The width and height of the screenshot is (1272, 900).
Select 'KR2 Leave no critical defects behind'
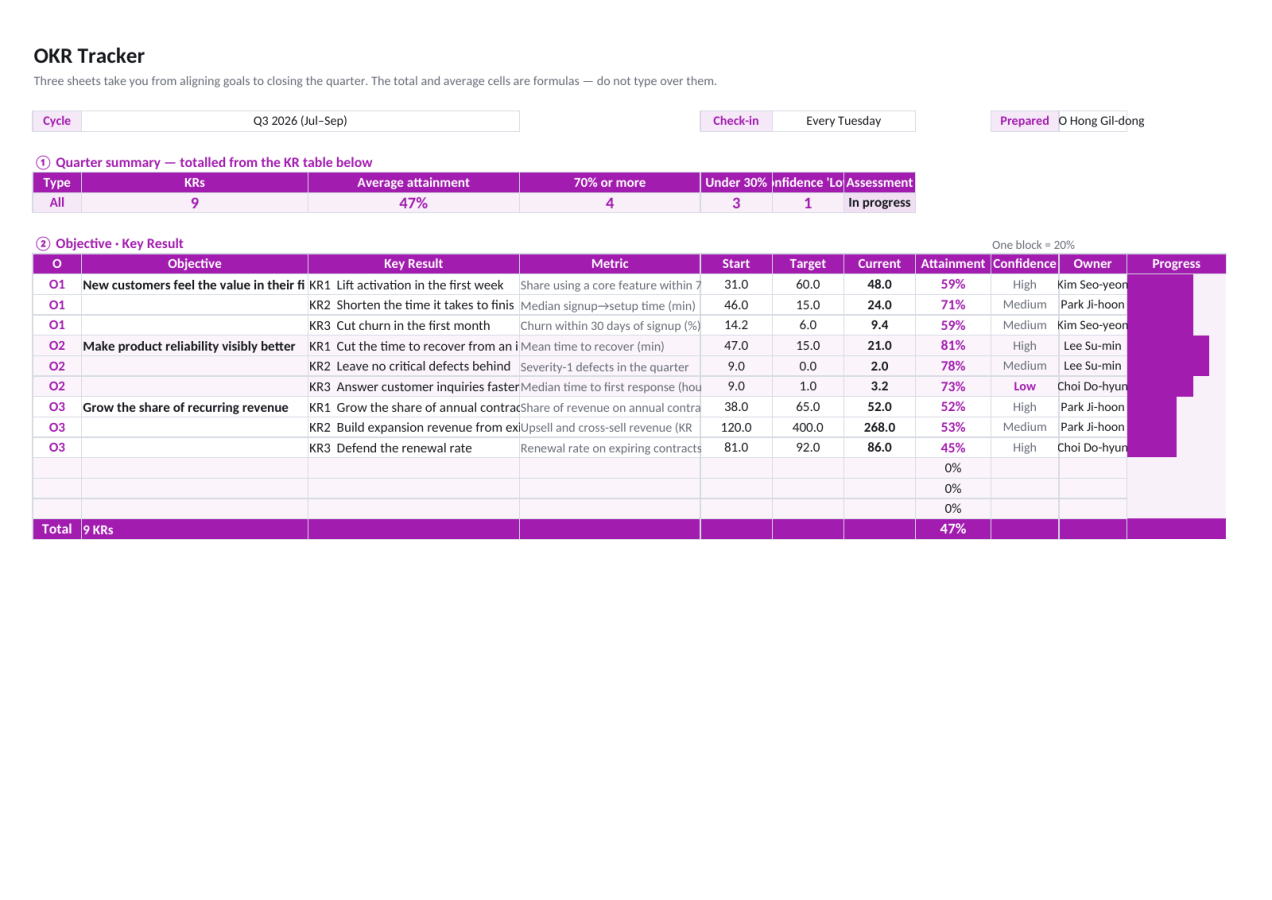(x=413, y=366)
